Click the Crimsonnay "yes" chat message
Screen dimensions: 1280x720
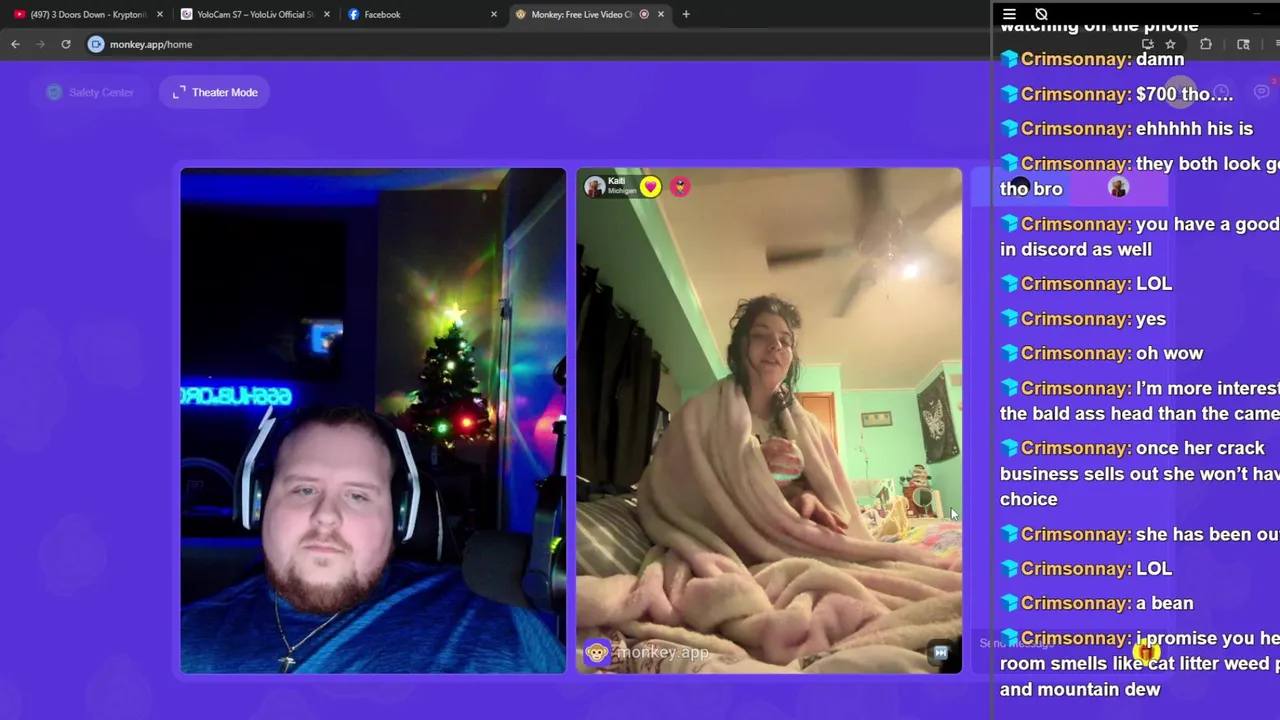1083,319
